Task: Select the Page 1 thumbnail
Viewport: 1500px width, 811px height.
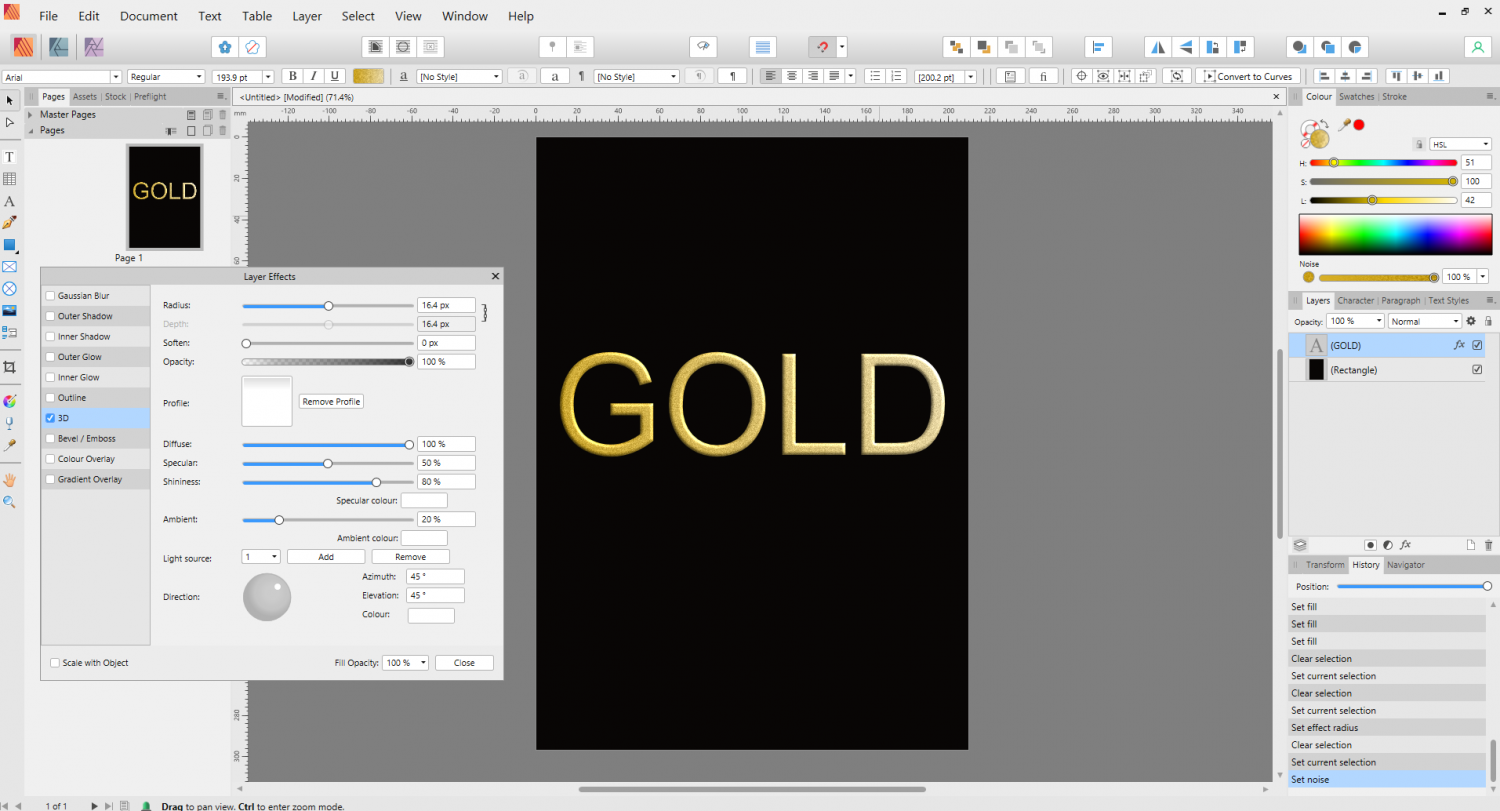Action: click(x=164, y=196)
